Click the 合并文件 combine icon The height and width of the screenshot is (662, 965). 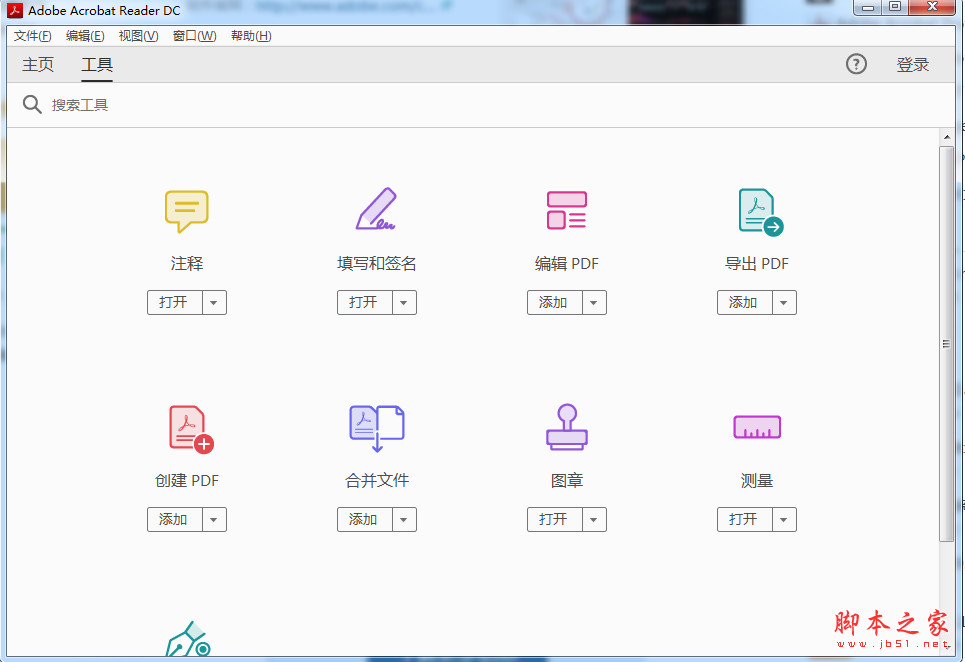coord(377,428)
